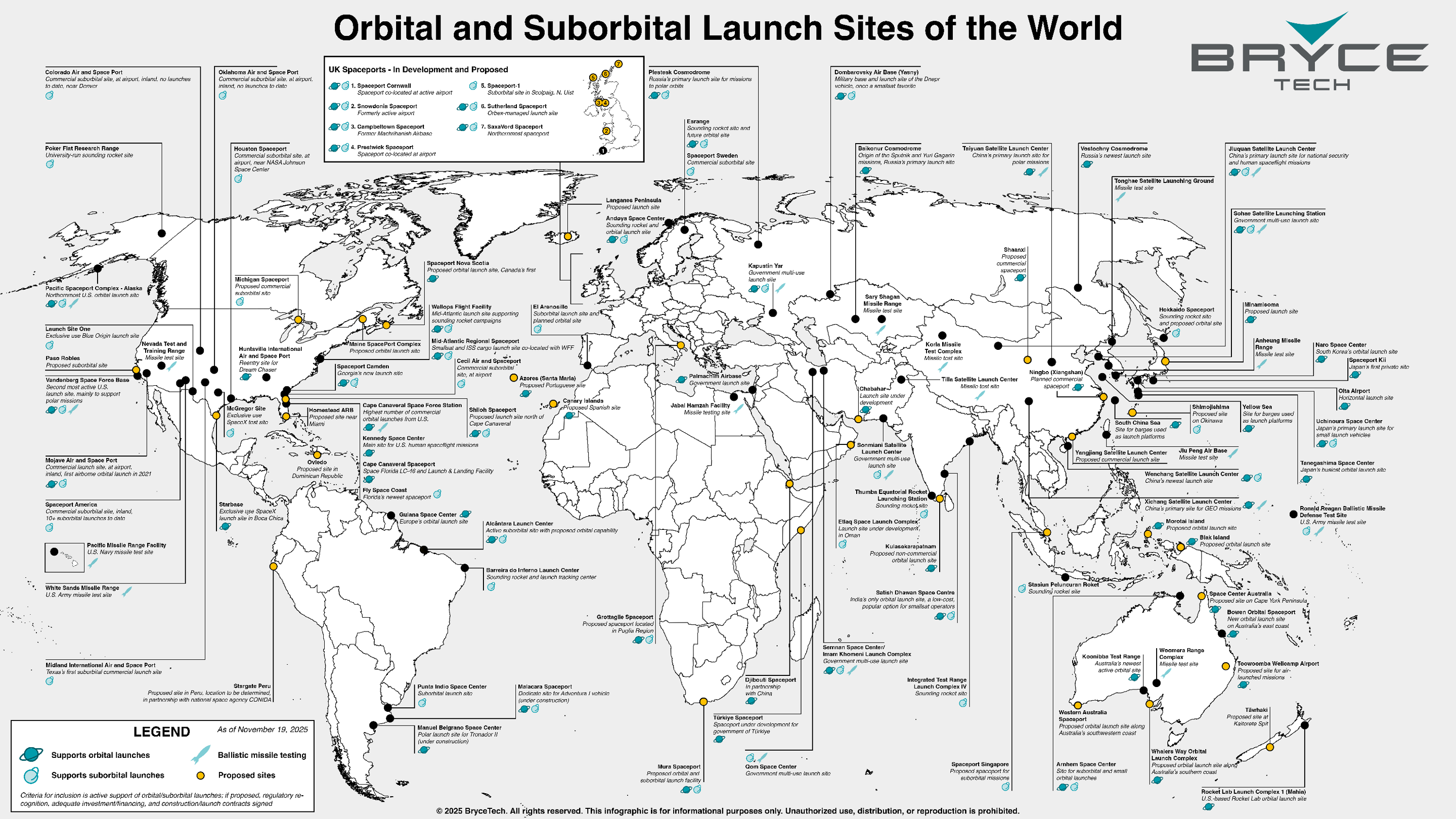
Task: Click the Ronald Reagan Defense Test Site black marker
Action: [x=1293, y=514]
